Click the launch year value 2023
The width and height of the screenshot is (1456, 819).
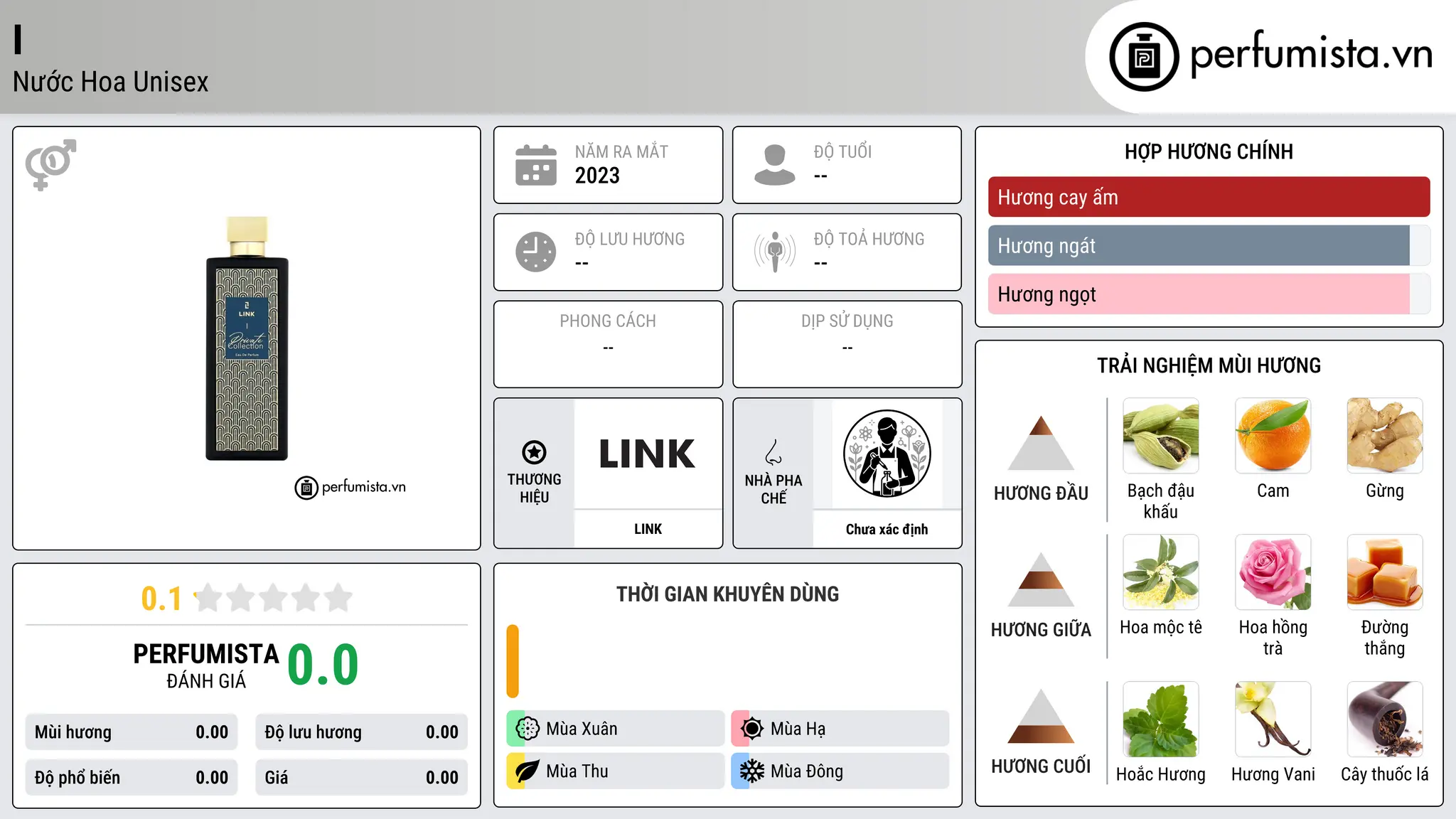[x=597, y=176]
